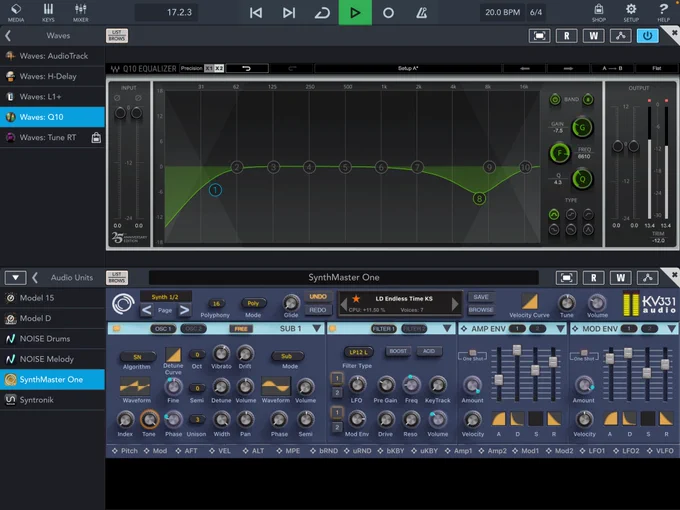Arm the record button

(388, 13)
